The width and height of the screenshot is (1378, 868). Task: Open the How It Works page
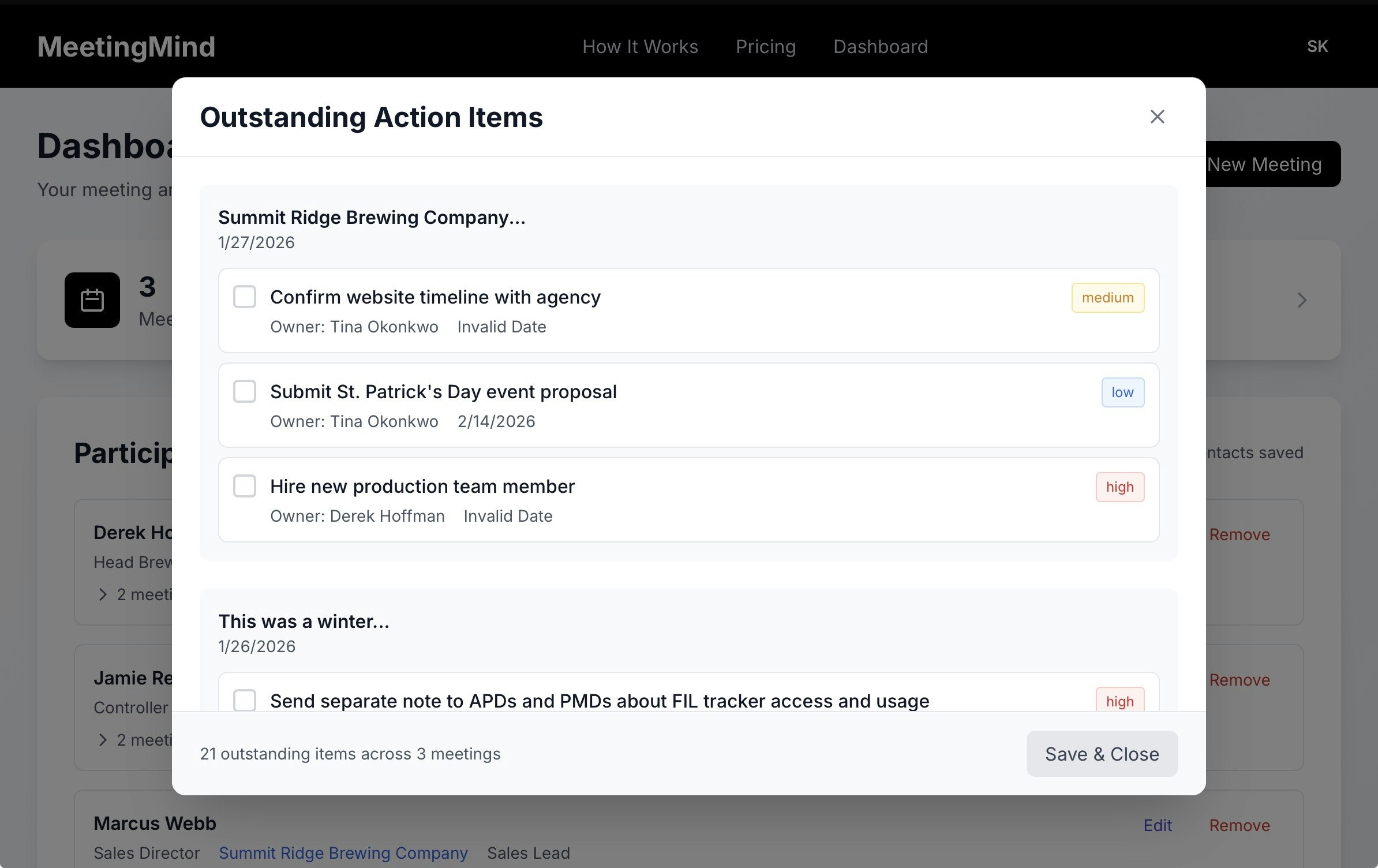[640, 47]
